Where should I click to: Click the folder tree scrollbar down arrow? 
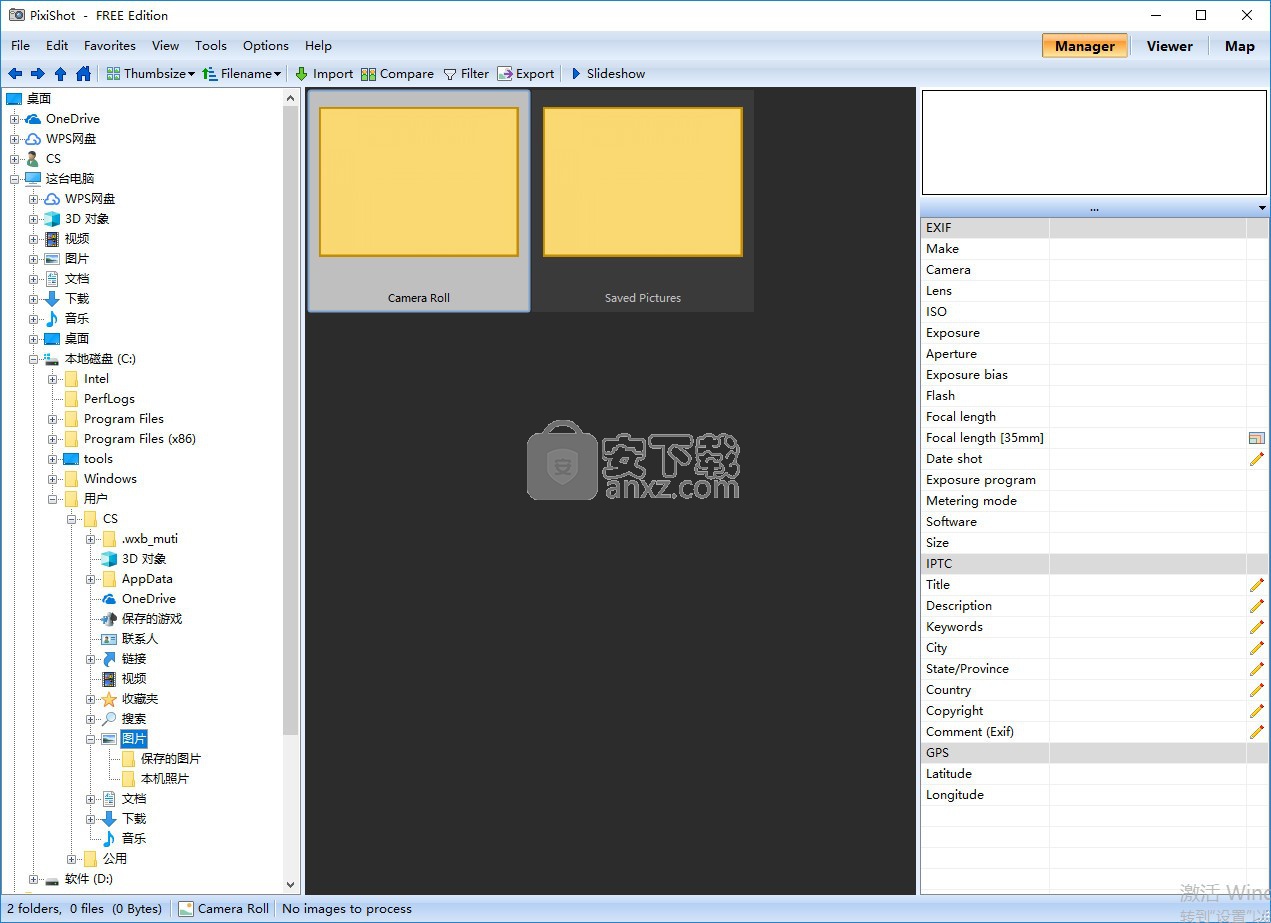(291, 884)
